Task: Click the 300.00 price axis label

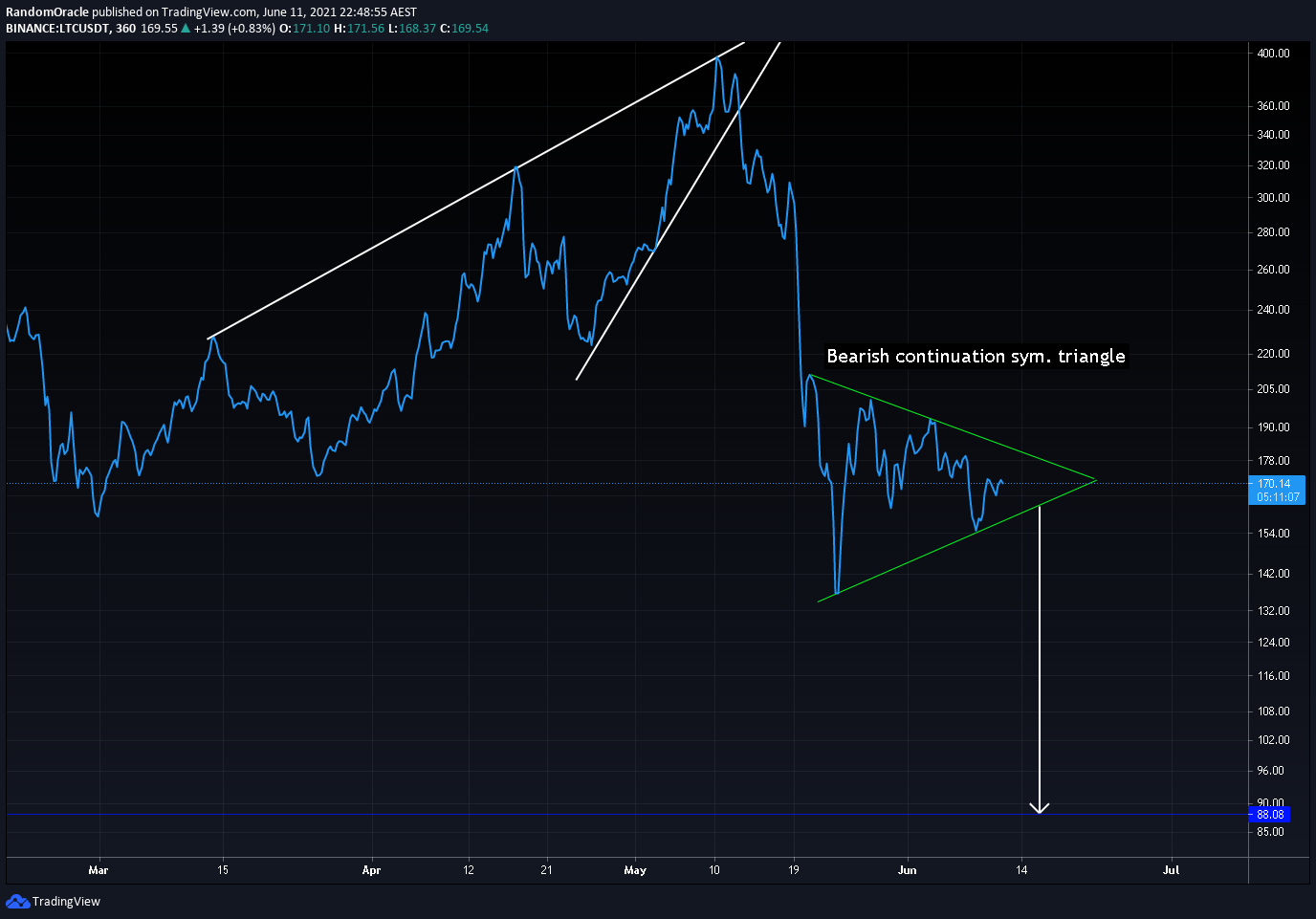Action: [x=1273, y=198]
